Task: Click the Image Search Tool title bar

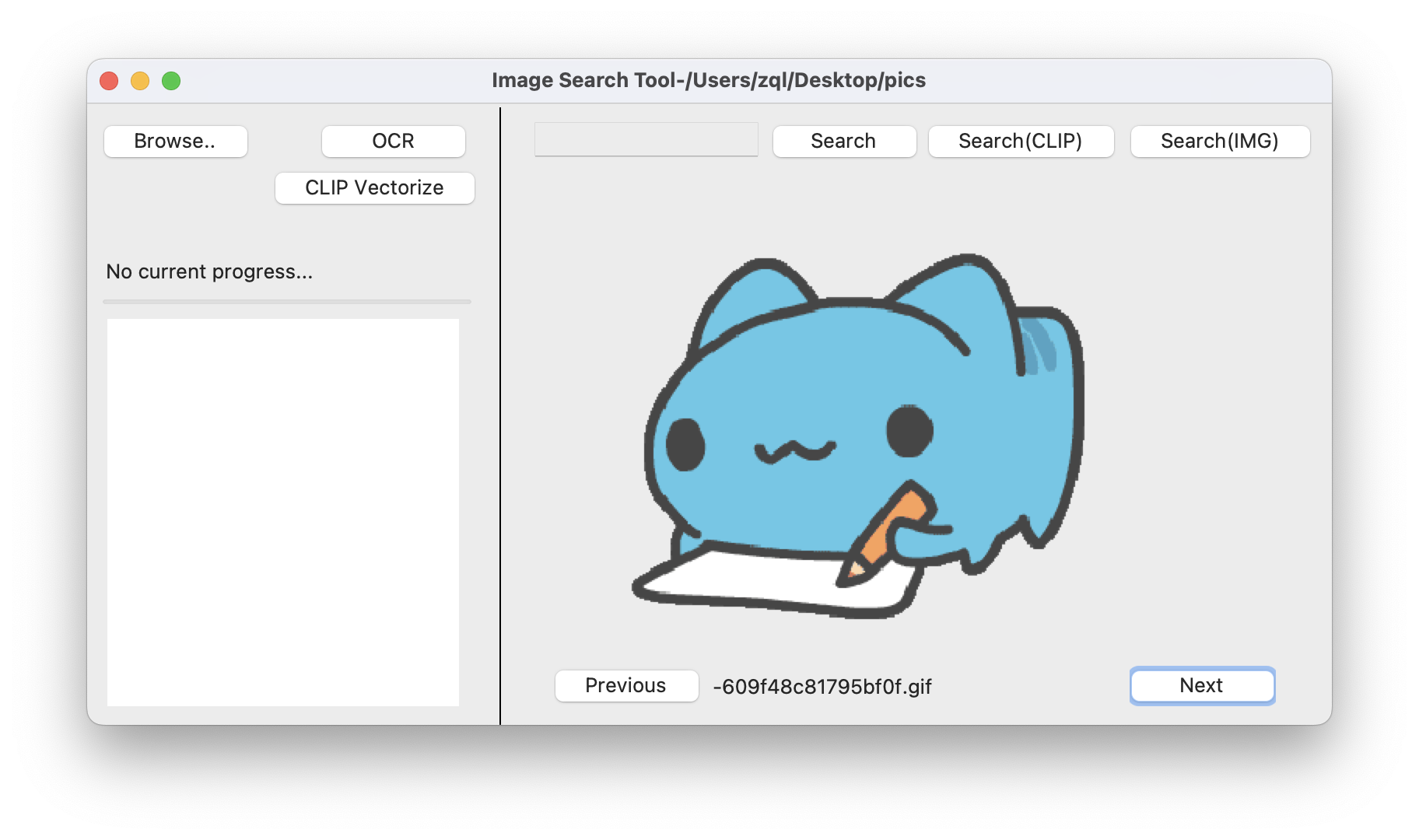Action: coord(709,79)
